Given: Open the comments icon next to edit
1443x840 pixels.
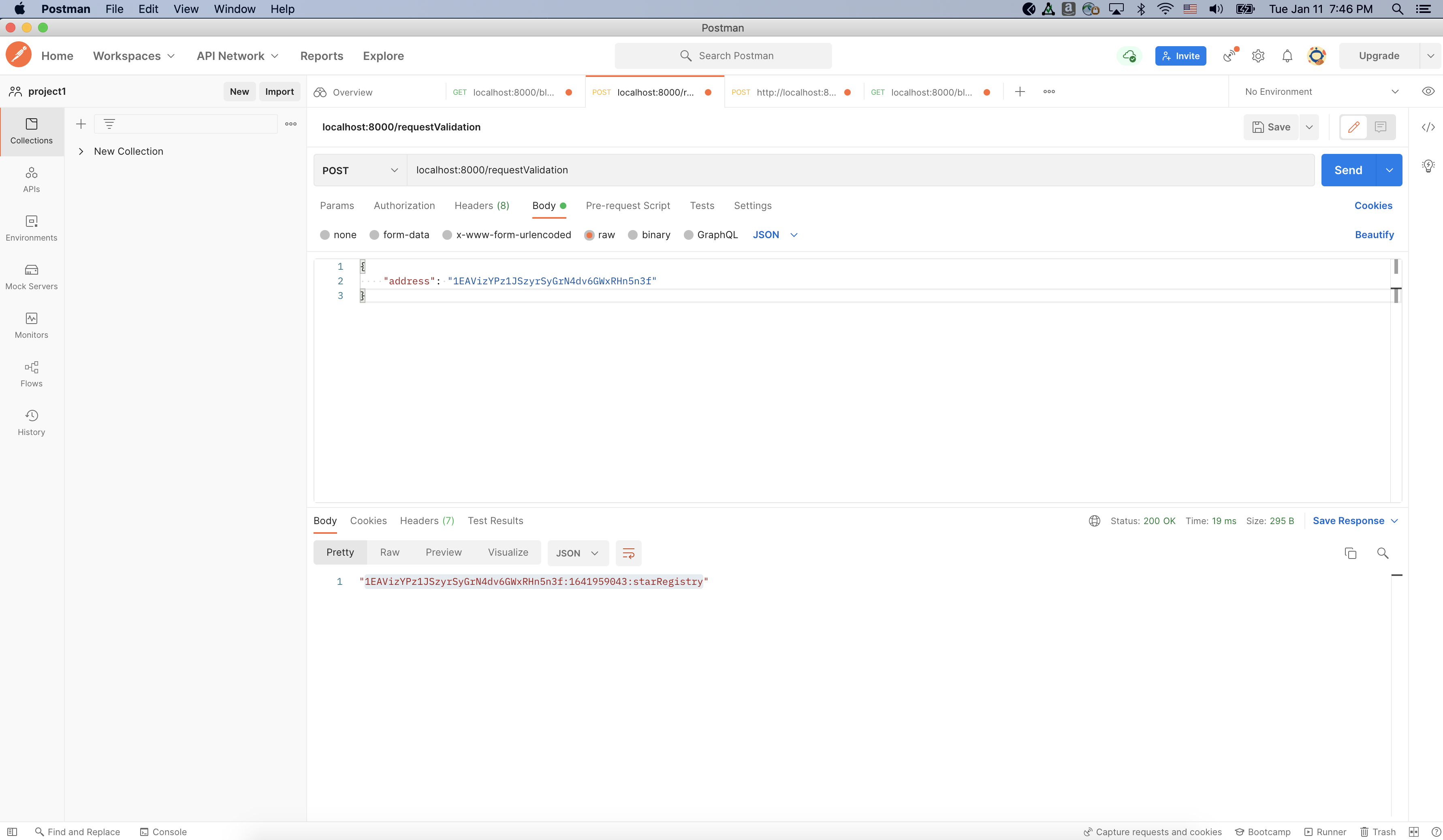Looking at the screenshot, I should [x=1381, y=127].
